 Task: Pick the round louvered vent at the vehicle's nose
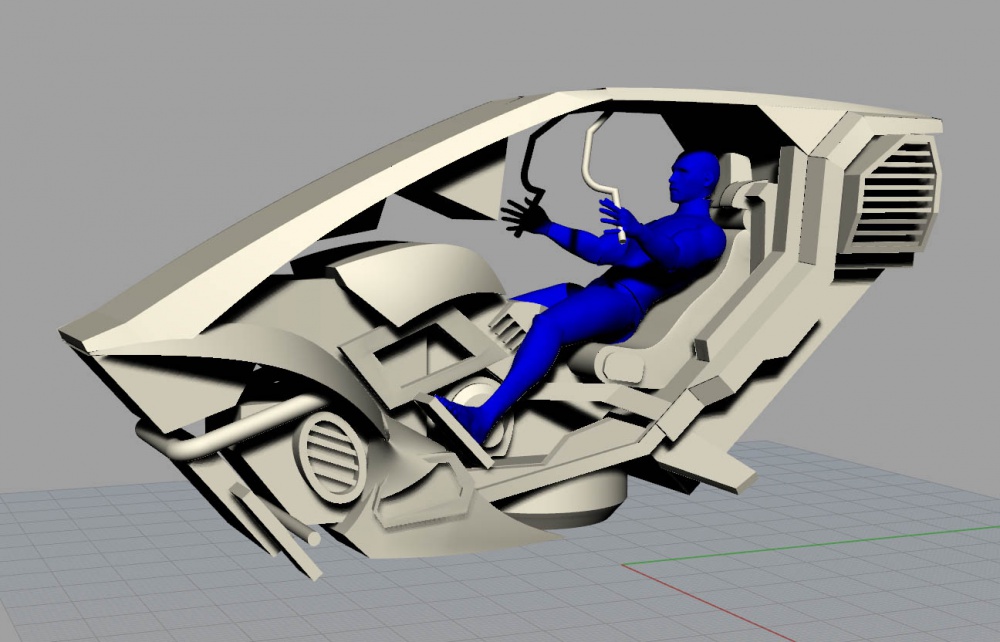(332, 456)
